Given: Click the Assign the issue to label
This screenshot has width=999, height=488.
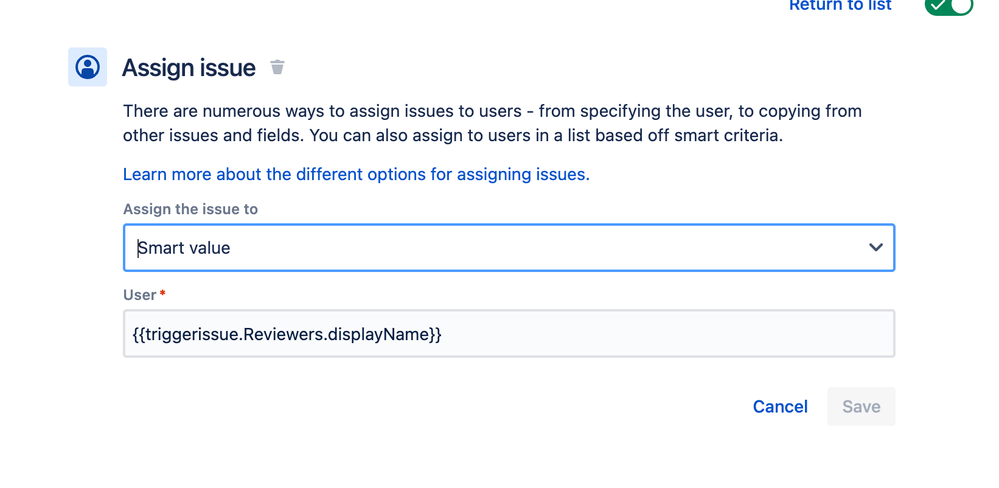Looking at the screenshot, I should click(x=190, y=209).
